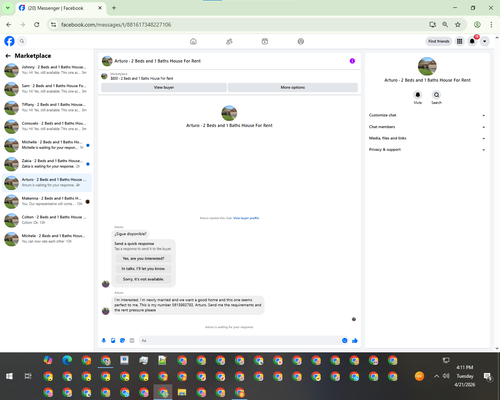Open Zakia conversation in chat list
This screenshot has height=400, width=500.
point(47,163)
